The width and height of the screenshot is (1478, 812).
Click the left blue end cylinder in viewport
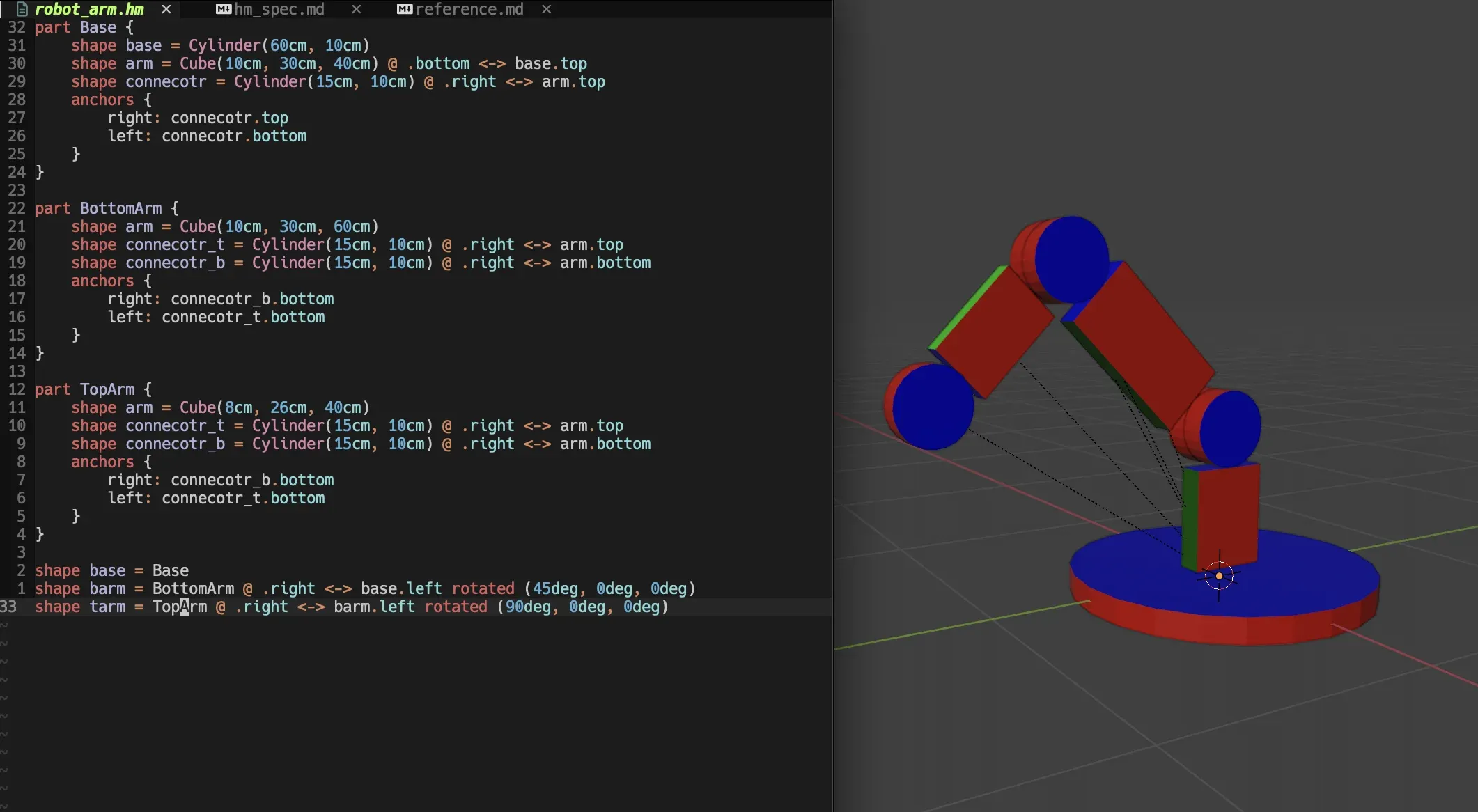coord(933,406)
